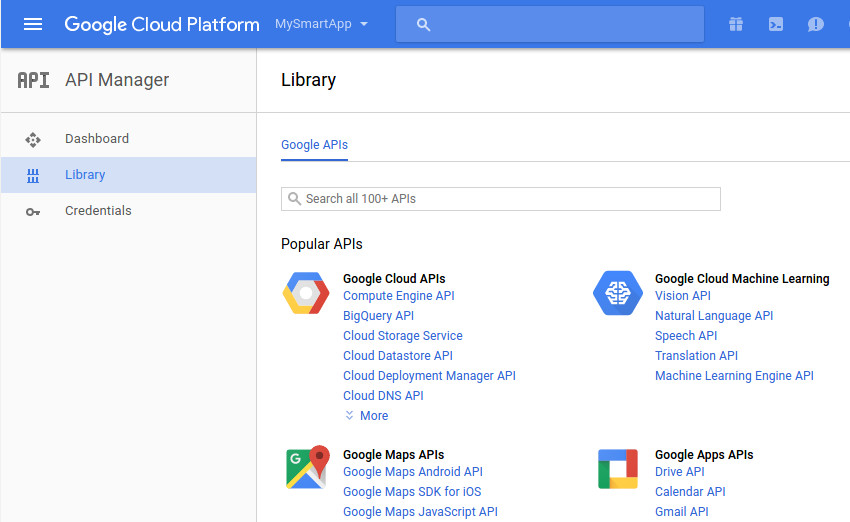
Task: Click the Popular APIs section heading
Action: [x=321, y=244]
